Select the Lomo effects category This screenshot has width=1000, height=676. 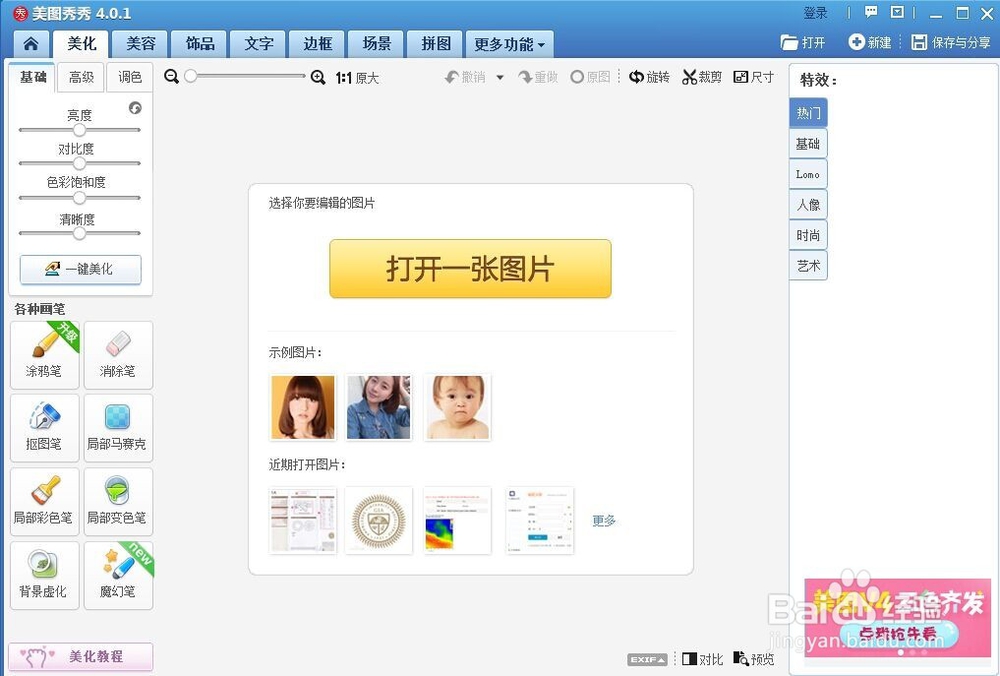point(808,174)
